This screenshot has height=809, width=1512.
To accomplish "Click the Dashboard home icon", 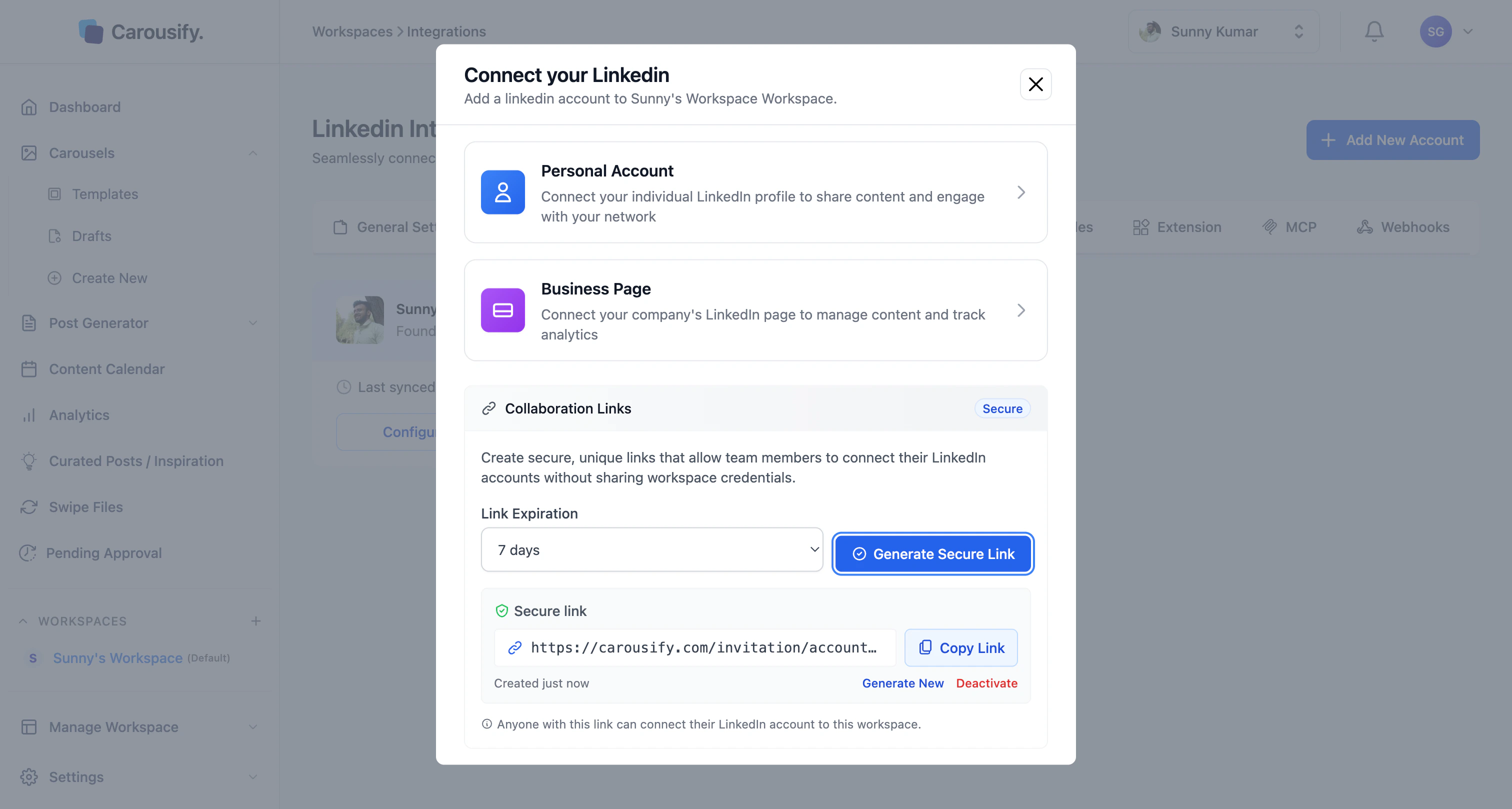I will point(29,107).
